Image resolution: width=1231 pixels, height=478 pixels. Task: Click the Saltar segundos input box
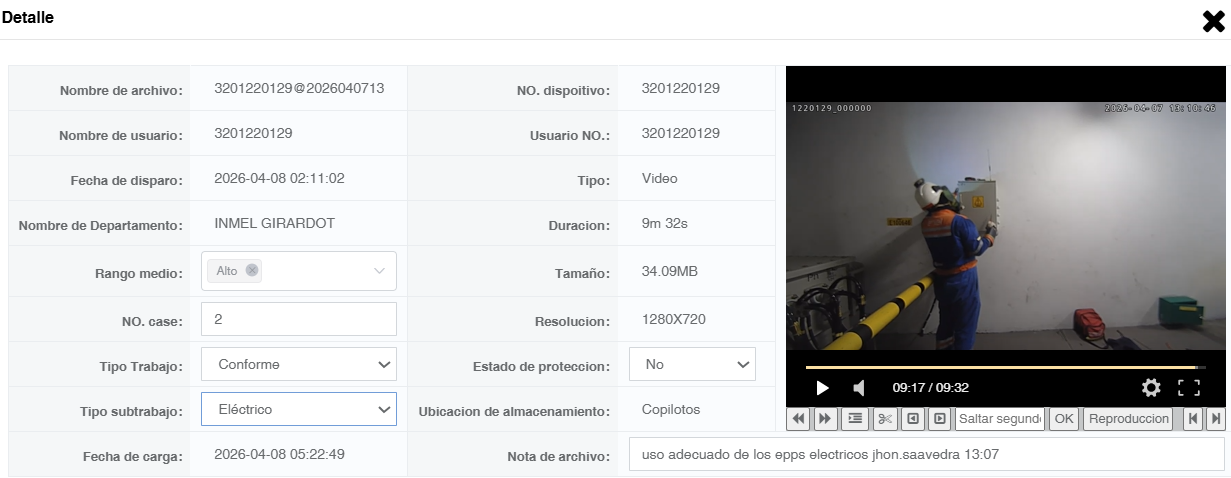click(x=1000, y=419)
